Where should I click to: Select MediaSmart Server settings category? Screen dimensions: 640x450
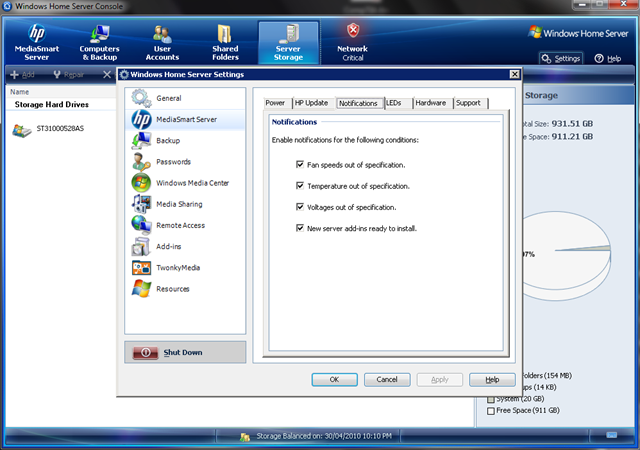185,120
